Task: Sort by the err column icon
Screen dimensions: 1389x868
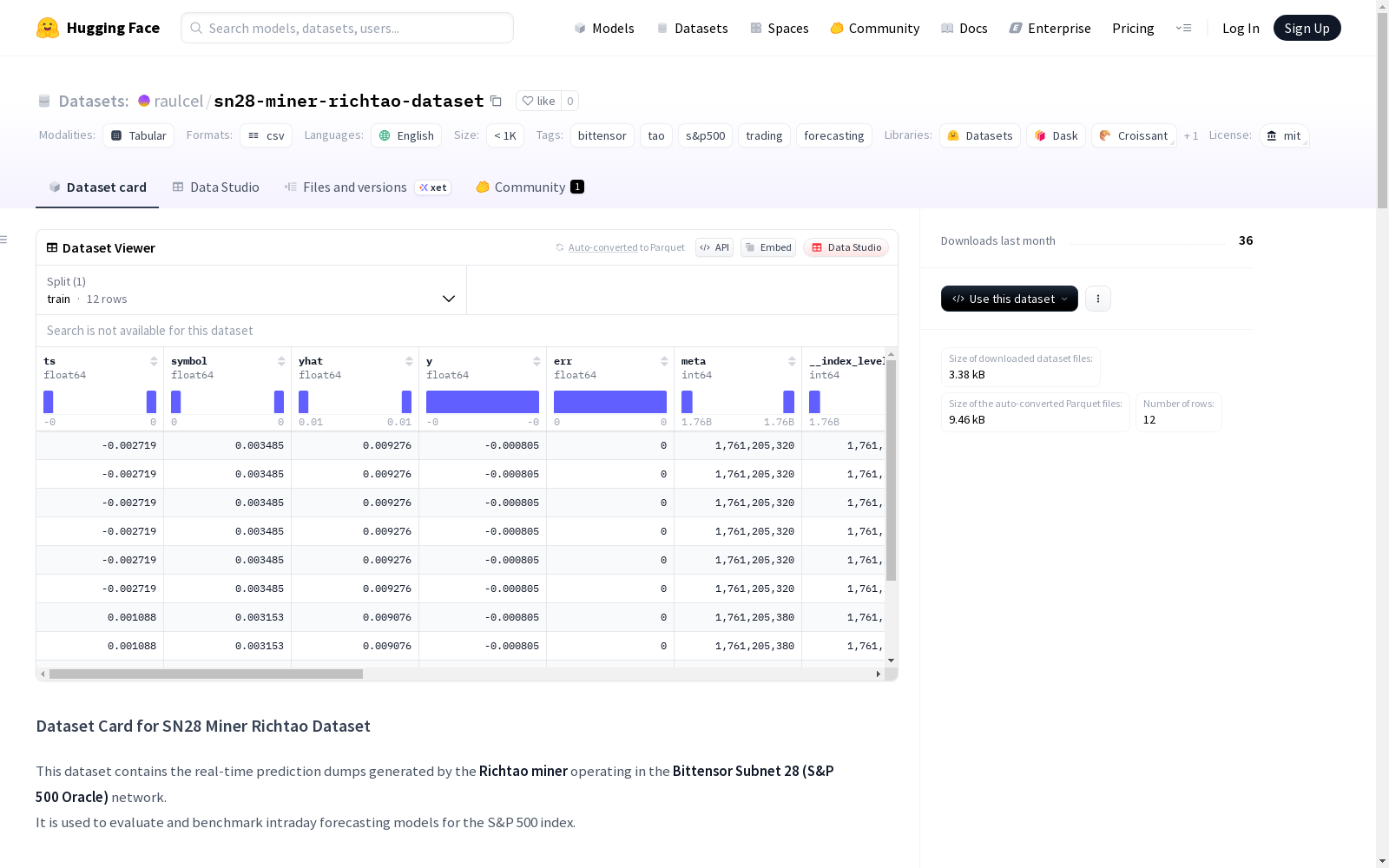Action: tap(664, 361)
